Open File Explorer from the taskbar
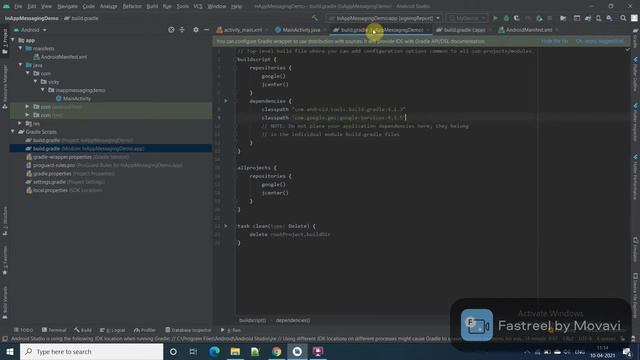The width and height of the screenshot is (640, 360). click(235, 351)
